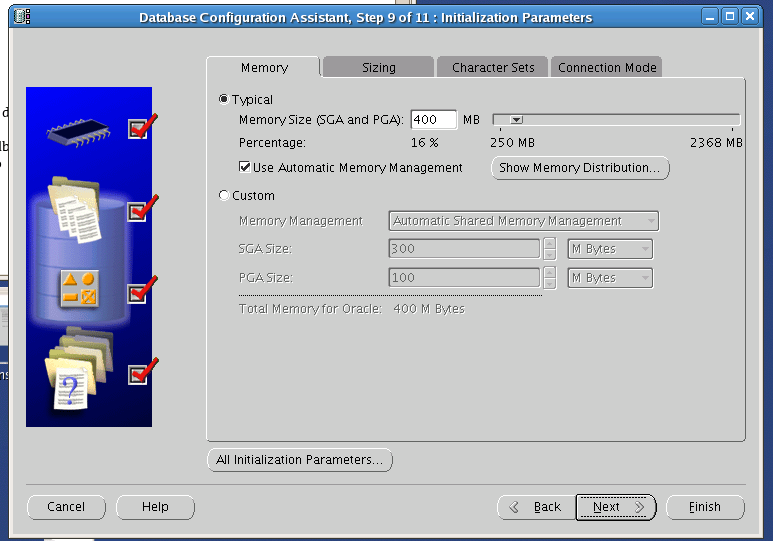Screen dimensions: 773x541
Task: Go Back to the previous step
Action: point(537,507)
